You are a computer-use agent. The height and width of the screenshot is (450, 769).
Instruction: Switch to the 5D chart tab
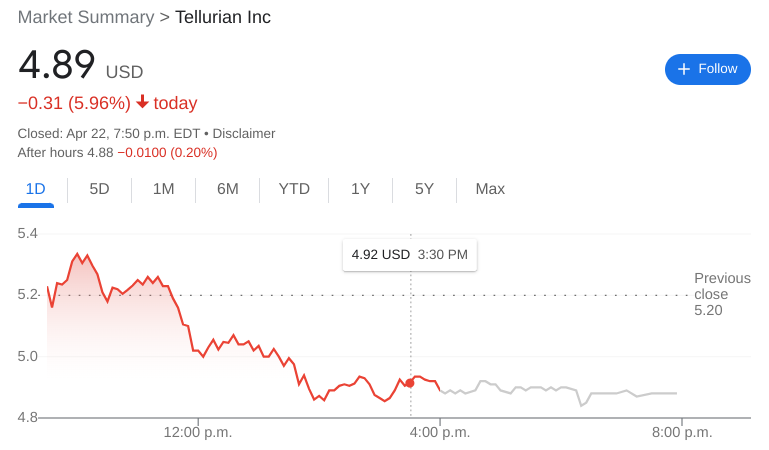click(x=99, y=189)
